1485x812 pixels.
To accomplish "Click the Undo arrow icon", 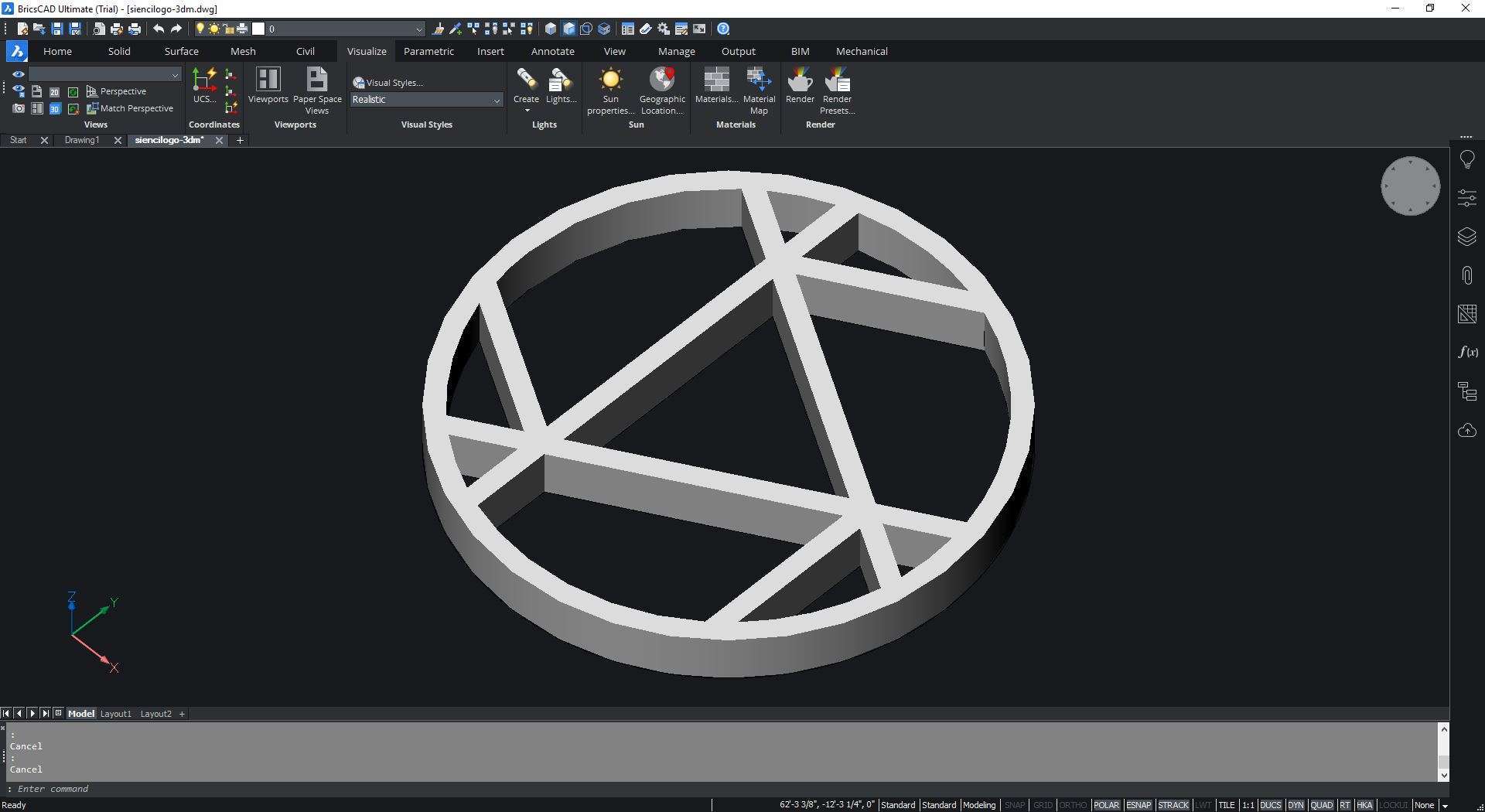I will pos(159,29).
